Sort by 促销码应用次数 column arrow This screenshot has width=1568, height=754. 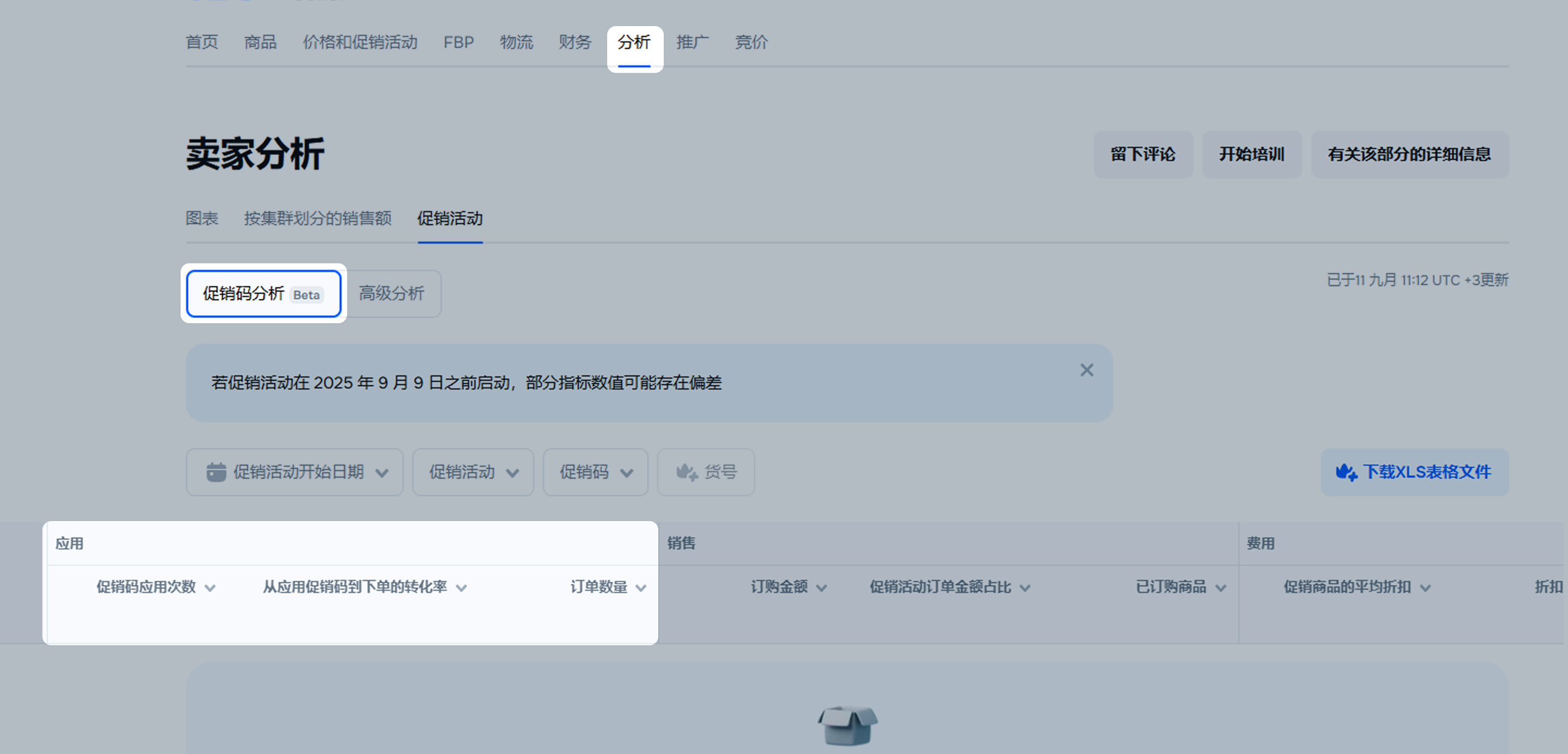[210, 588]
